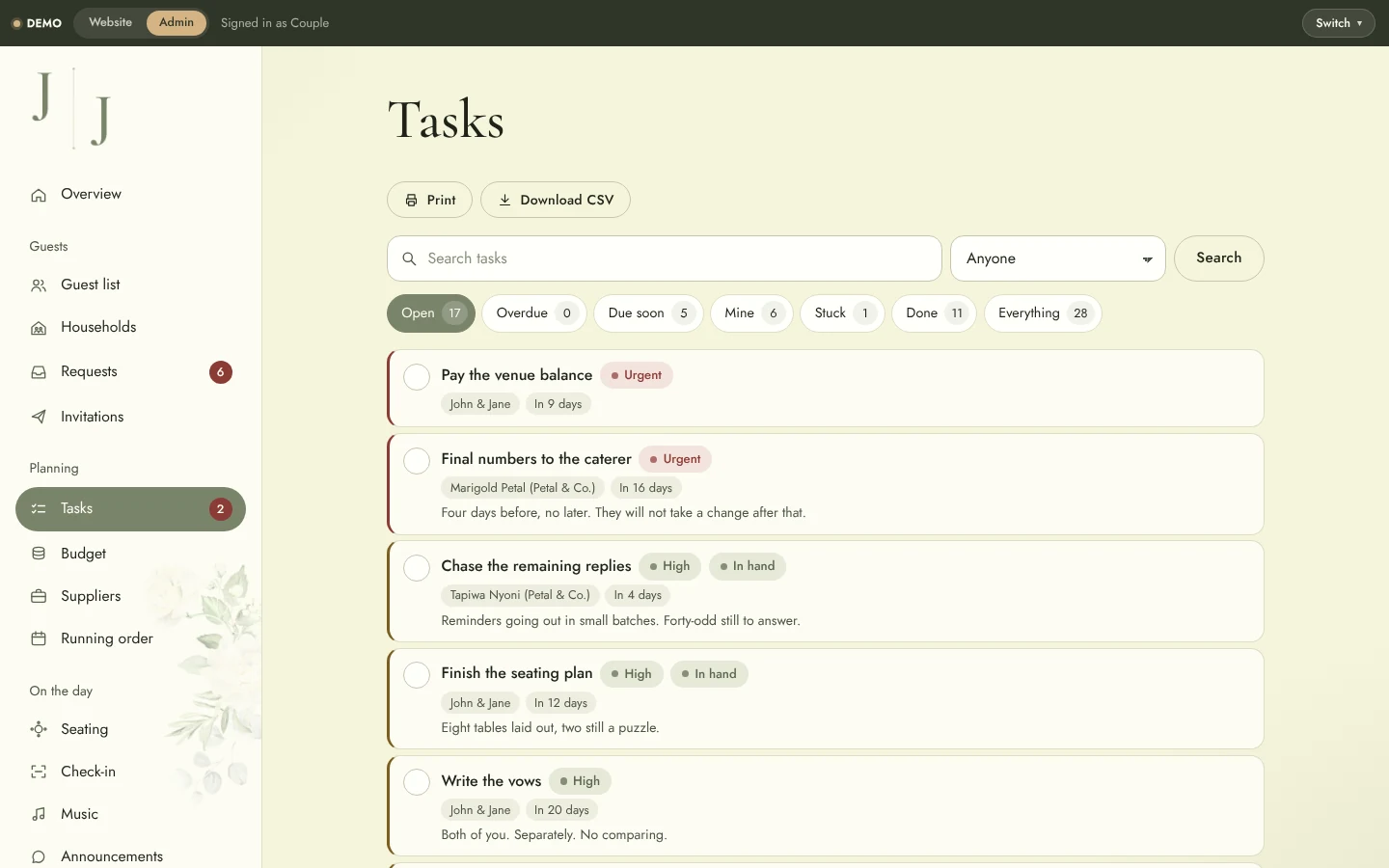Click the Urgent tag on Pay the venue balance
Screen dimensions: 1389x868
coord(637,375)
